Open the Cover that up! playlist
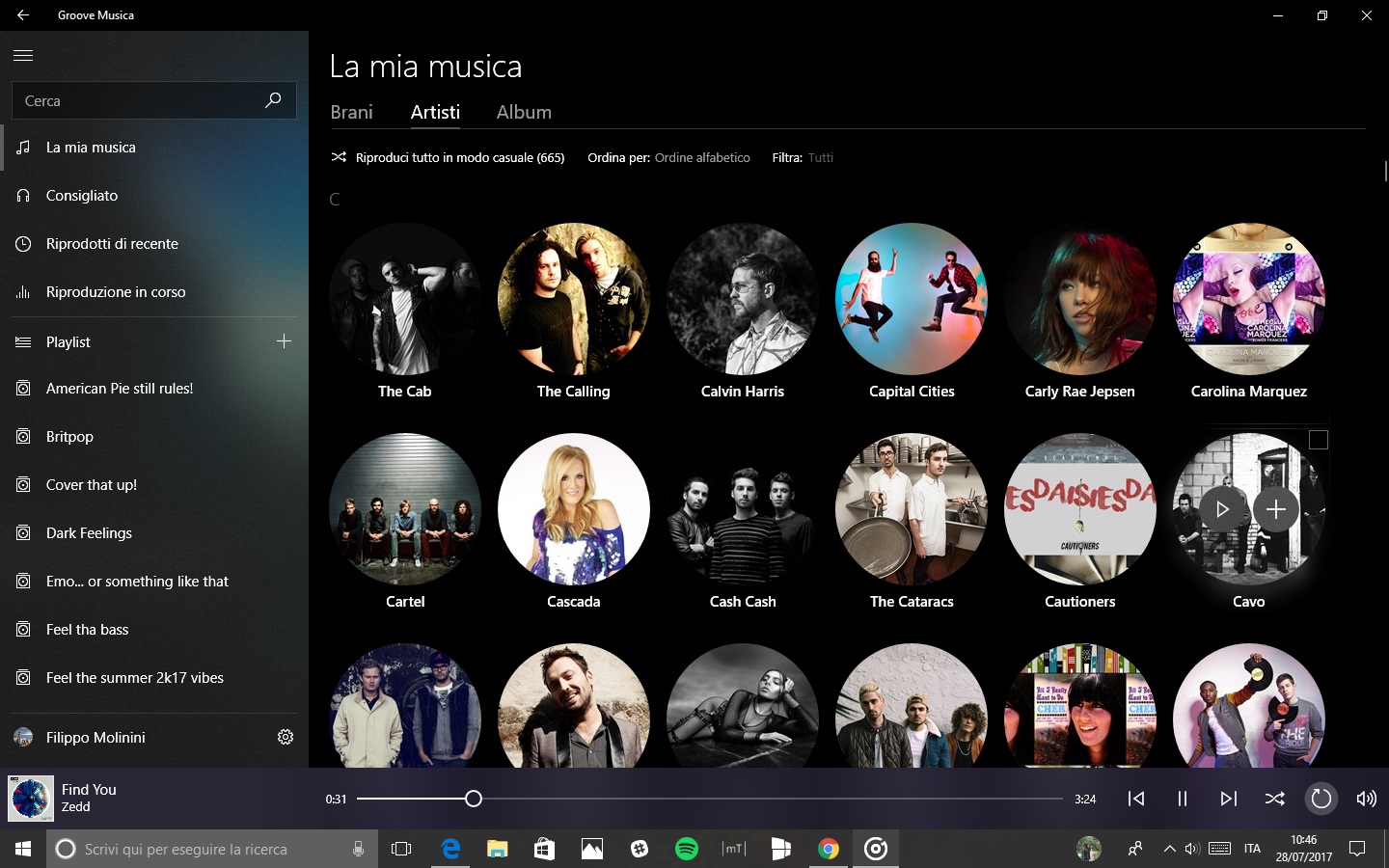The height and width of the screenshot is (868, 1389). click(x=154, y=485)
